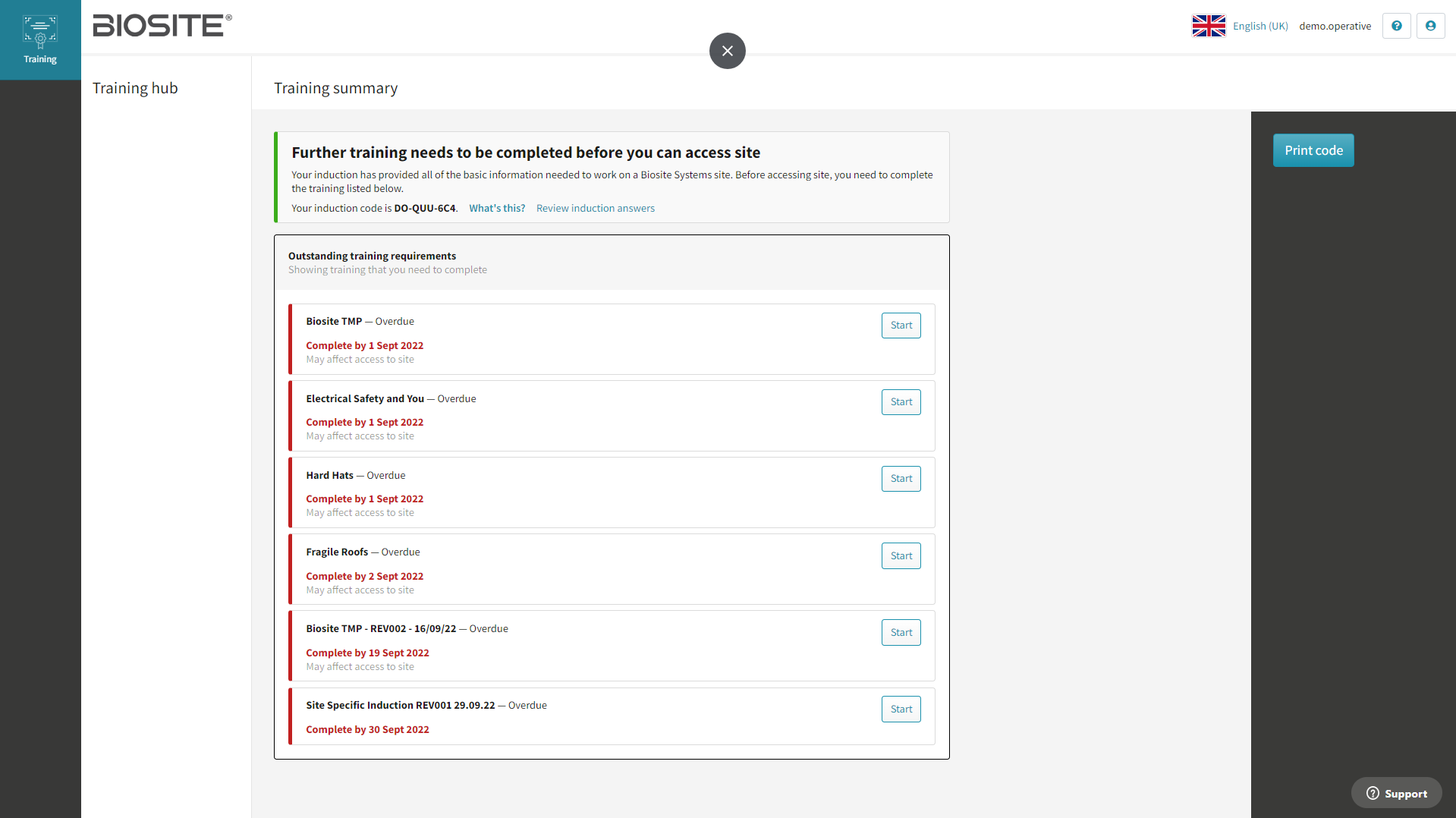1456x818 pixels.
Task: Click 'Further training needs to be completed' heading
Action: pyautogui.click(x=526, y=153)
